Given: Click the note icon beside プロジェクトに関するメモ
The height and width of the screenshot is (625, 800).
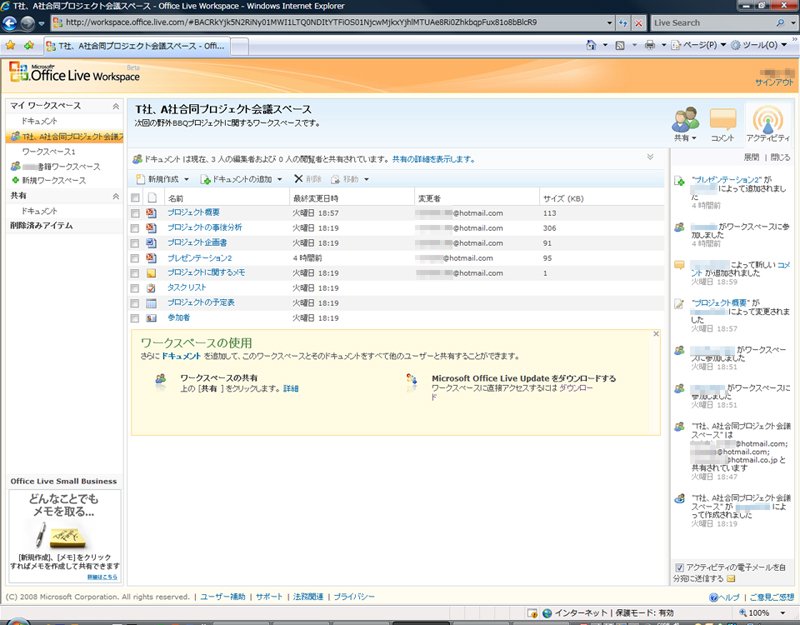Looking at the screenshot, I should coord(151,273).
